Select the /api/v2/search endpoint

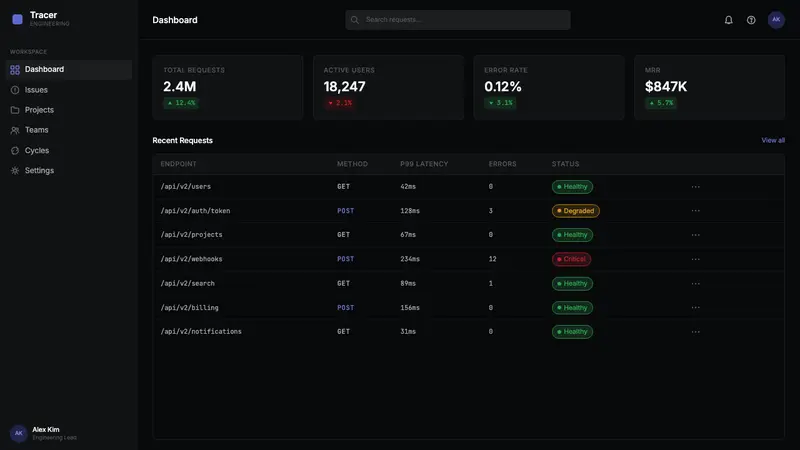click(188, 283)
